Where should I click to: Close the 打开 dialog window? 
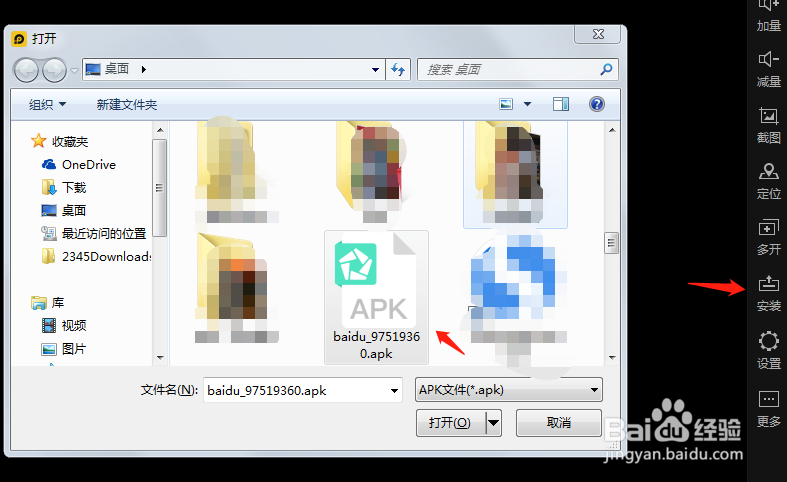598,34
